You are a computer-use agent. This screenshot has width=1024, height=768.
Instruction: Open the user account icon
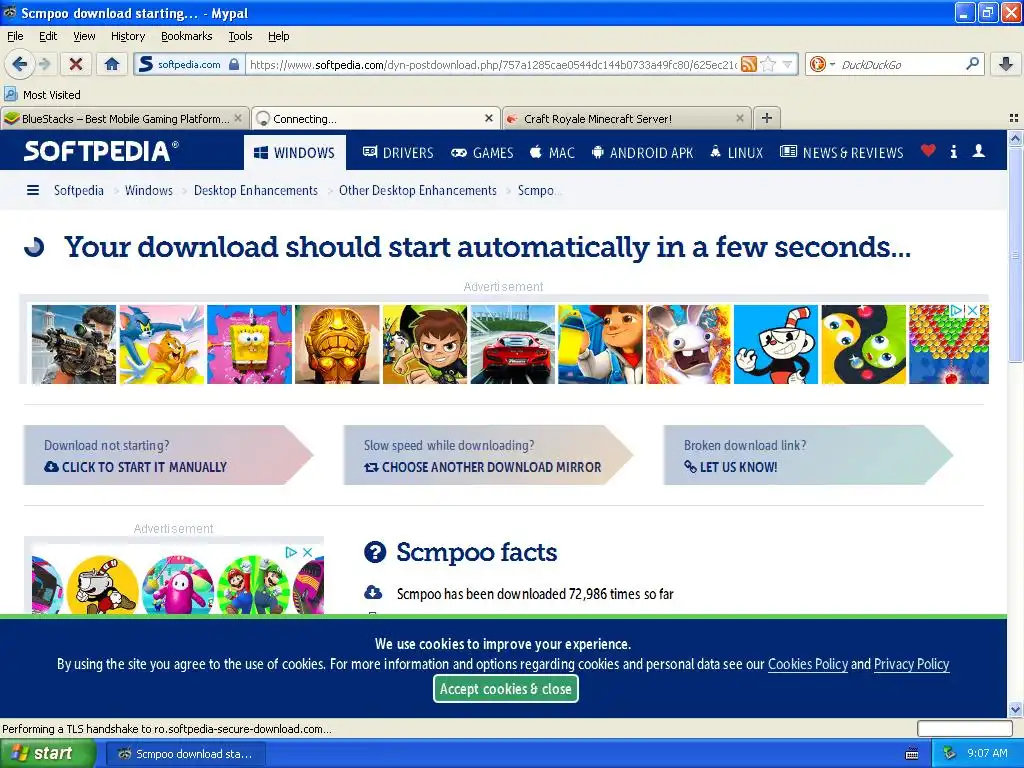(x=978, y=151)
